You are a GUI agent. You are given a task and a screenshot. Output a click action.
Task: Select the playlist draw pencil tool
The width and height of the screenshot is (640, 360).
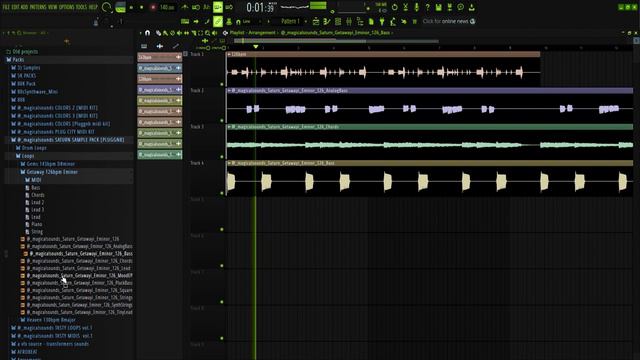tap(158, 33)
